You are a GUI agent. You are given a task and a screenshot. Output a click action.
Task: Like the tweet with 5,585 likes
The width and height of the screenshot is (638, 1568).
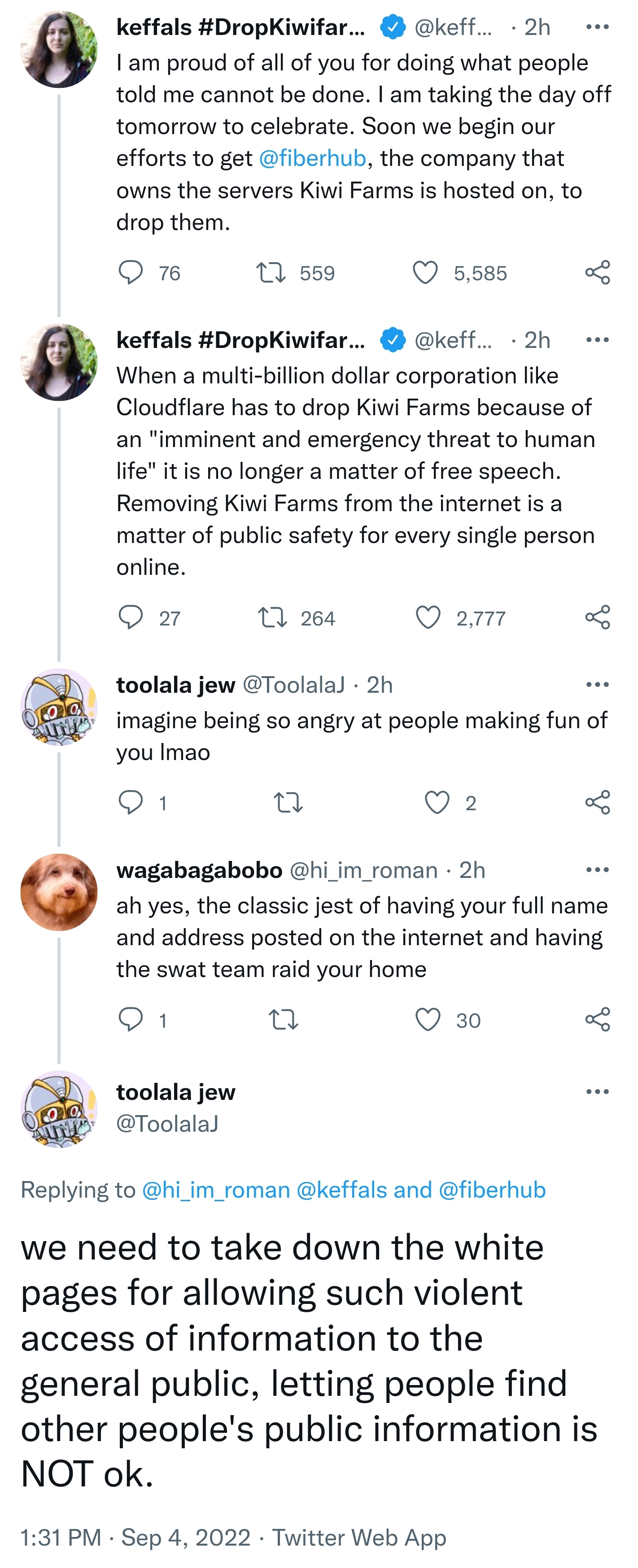425,272
